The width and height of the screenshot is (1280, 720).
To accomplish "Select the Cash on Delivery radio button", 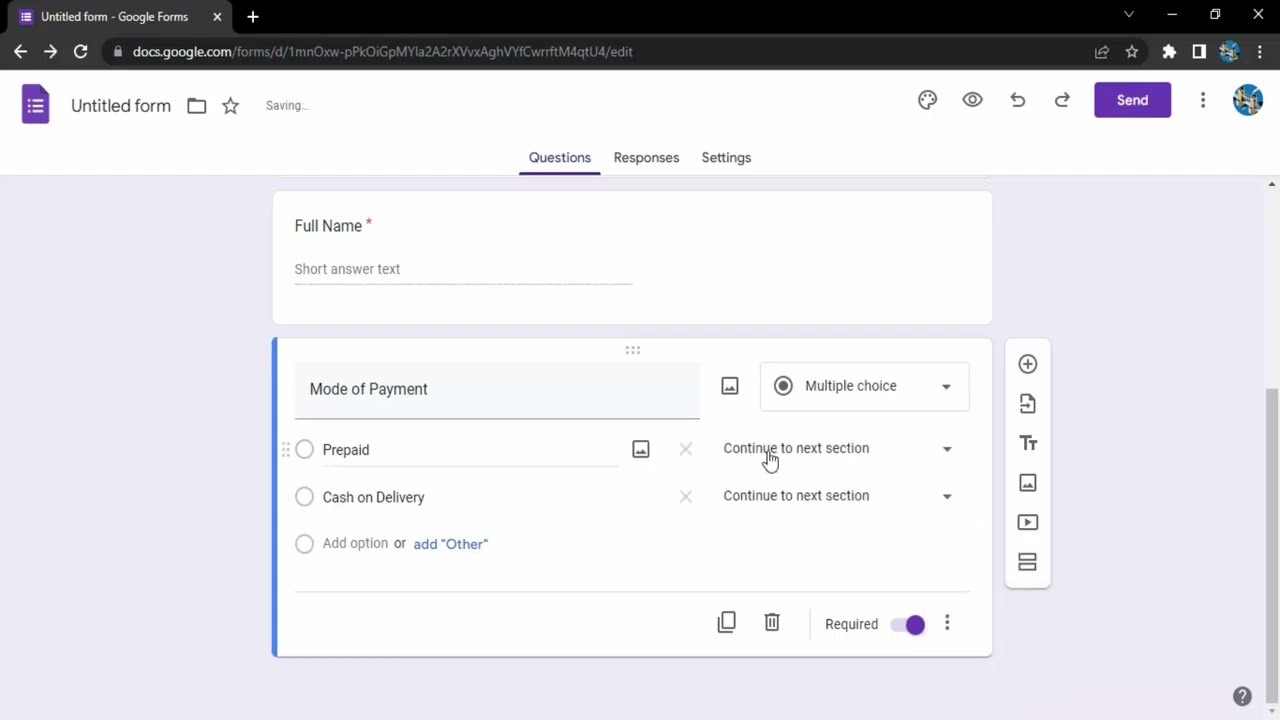I will point(305,497).
